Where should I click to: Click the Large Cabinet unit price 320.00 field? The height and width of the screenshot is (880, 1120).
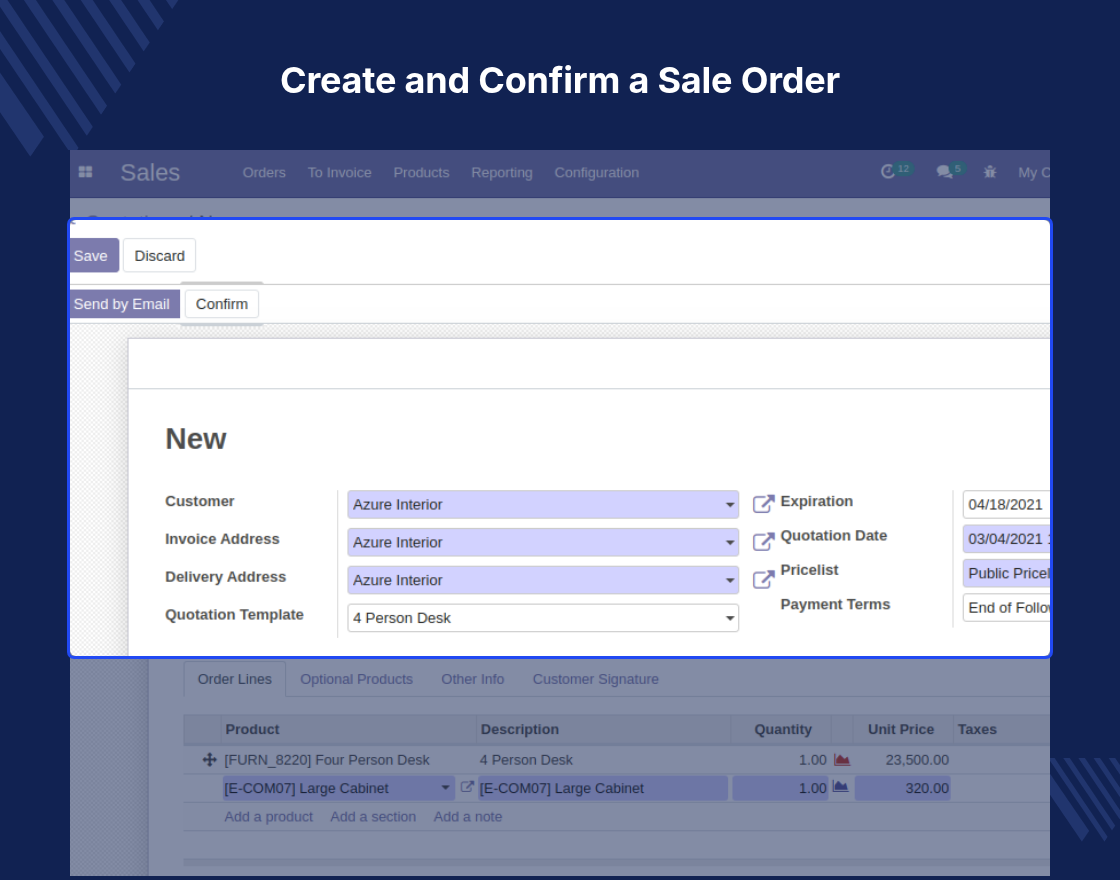902,788
